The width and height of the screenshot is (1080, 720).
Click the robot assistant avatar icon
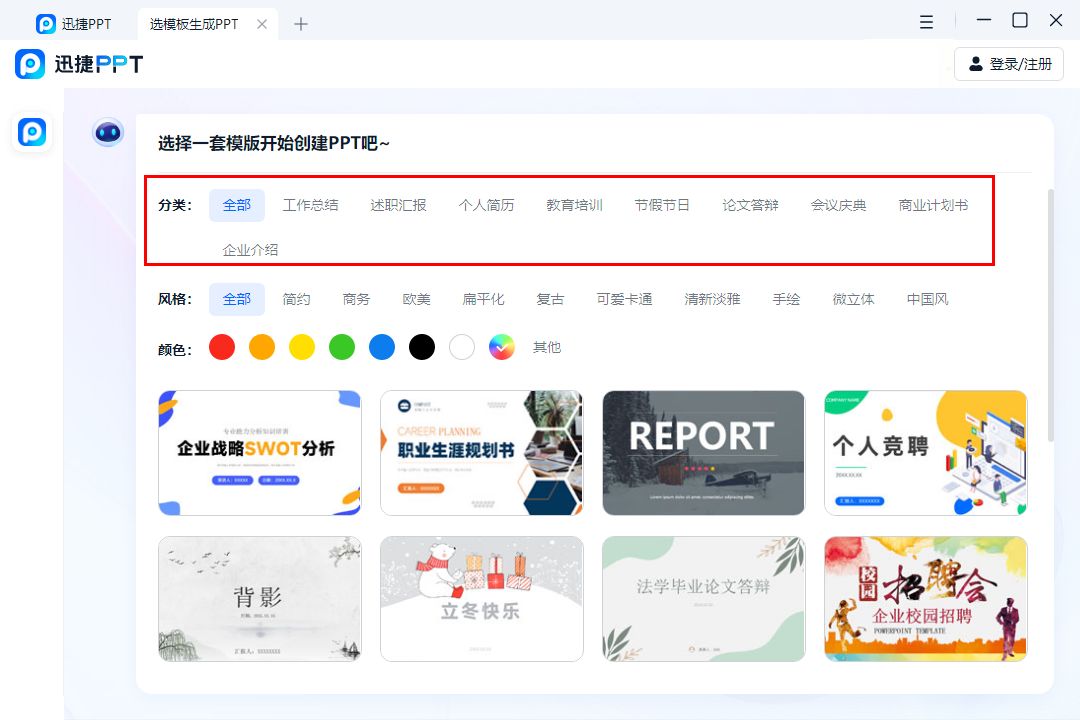tap(108, 132)
